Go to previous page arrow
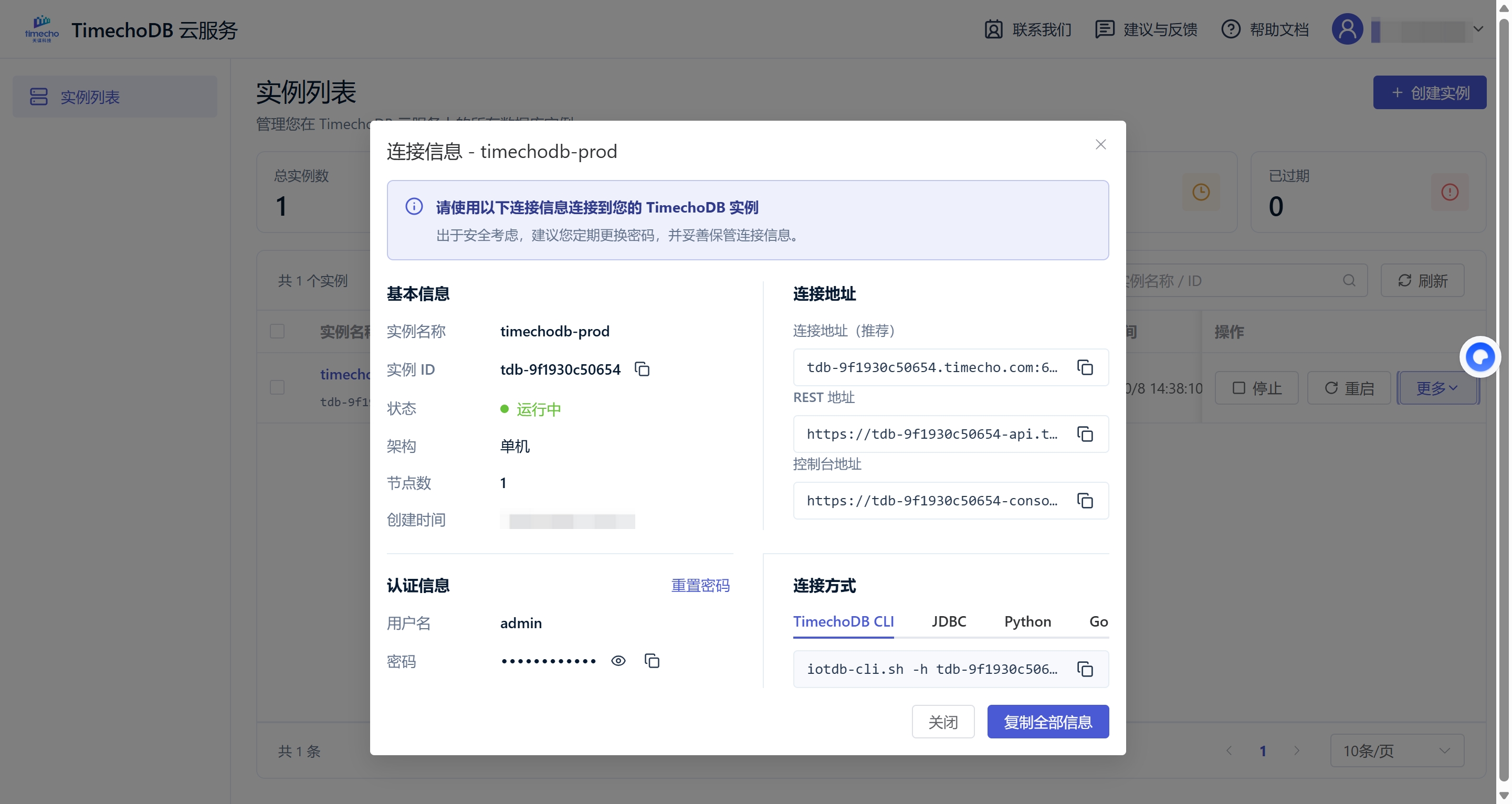The image size is (1512, 804). click(x=1228, y=750)
